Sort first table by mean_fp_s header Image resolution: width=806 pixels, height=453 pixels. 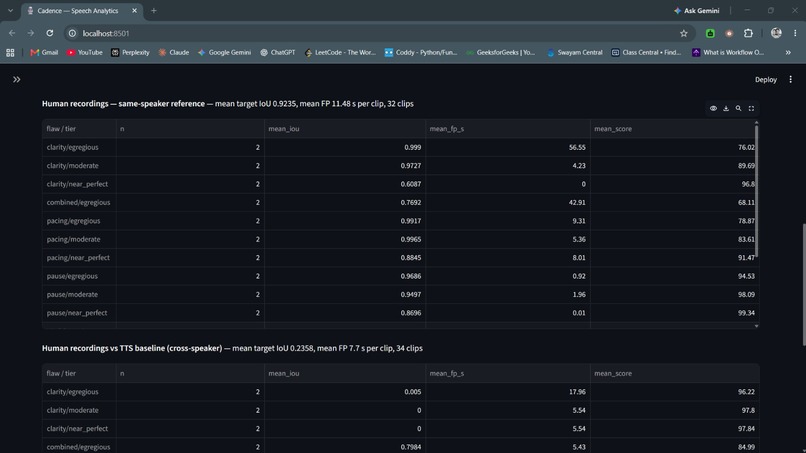click(507, 129)
